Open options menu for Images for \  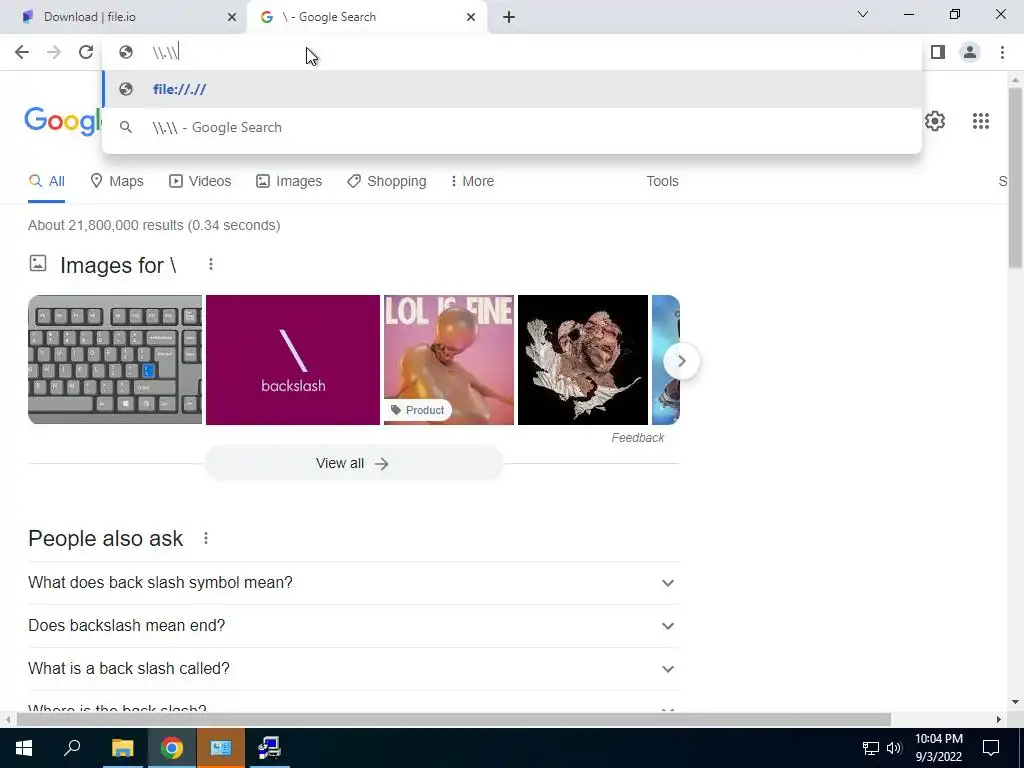pyautogui.click(x=210, y=264)
